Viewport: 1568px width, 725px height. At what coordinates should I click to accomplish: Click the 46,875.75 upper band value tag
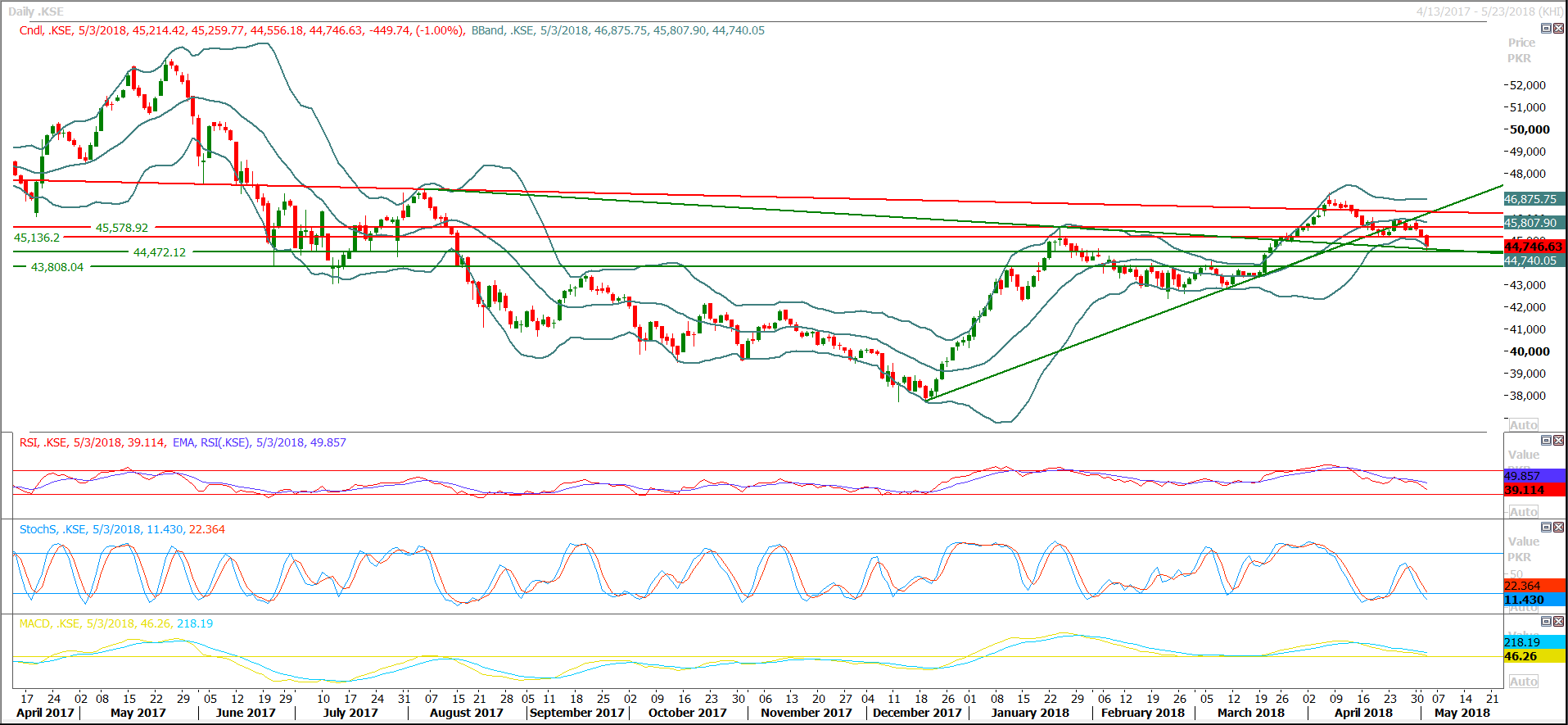[1534, 199]
